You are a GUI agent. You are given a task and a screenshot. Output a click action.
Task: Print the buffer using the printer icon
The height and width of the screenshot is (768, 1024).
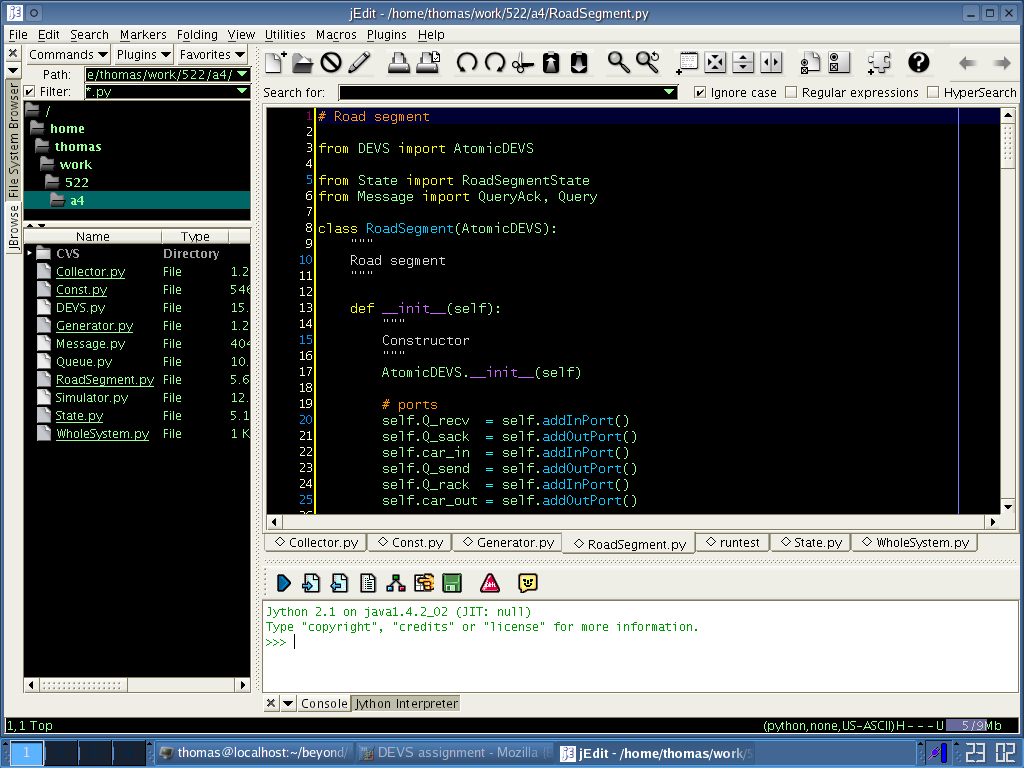tap(398, 62)
